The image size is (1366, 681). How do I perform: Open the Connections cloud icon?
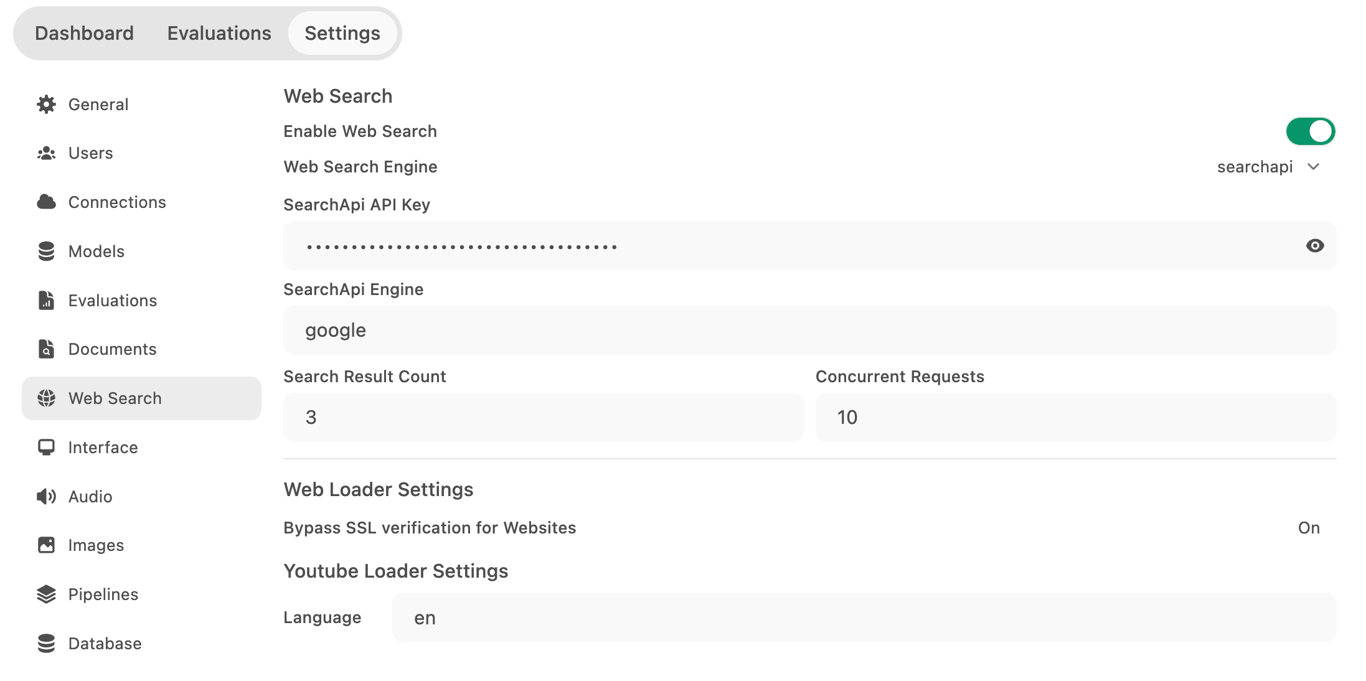pyautogui.click(x=46, y=201)
